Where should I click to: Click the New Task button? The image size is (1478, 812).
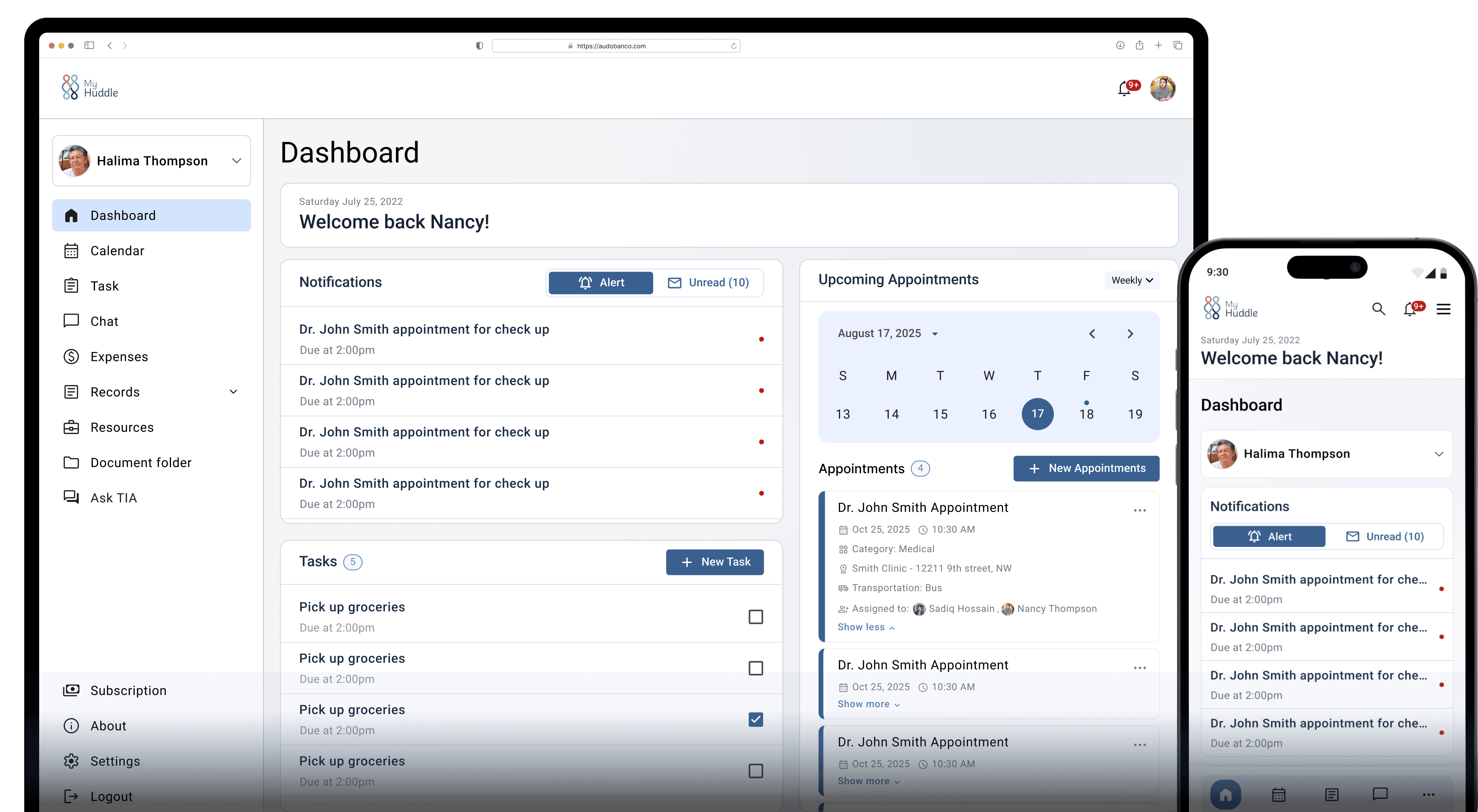pos(714,562)
